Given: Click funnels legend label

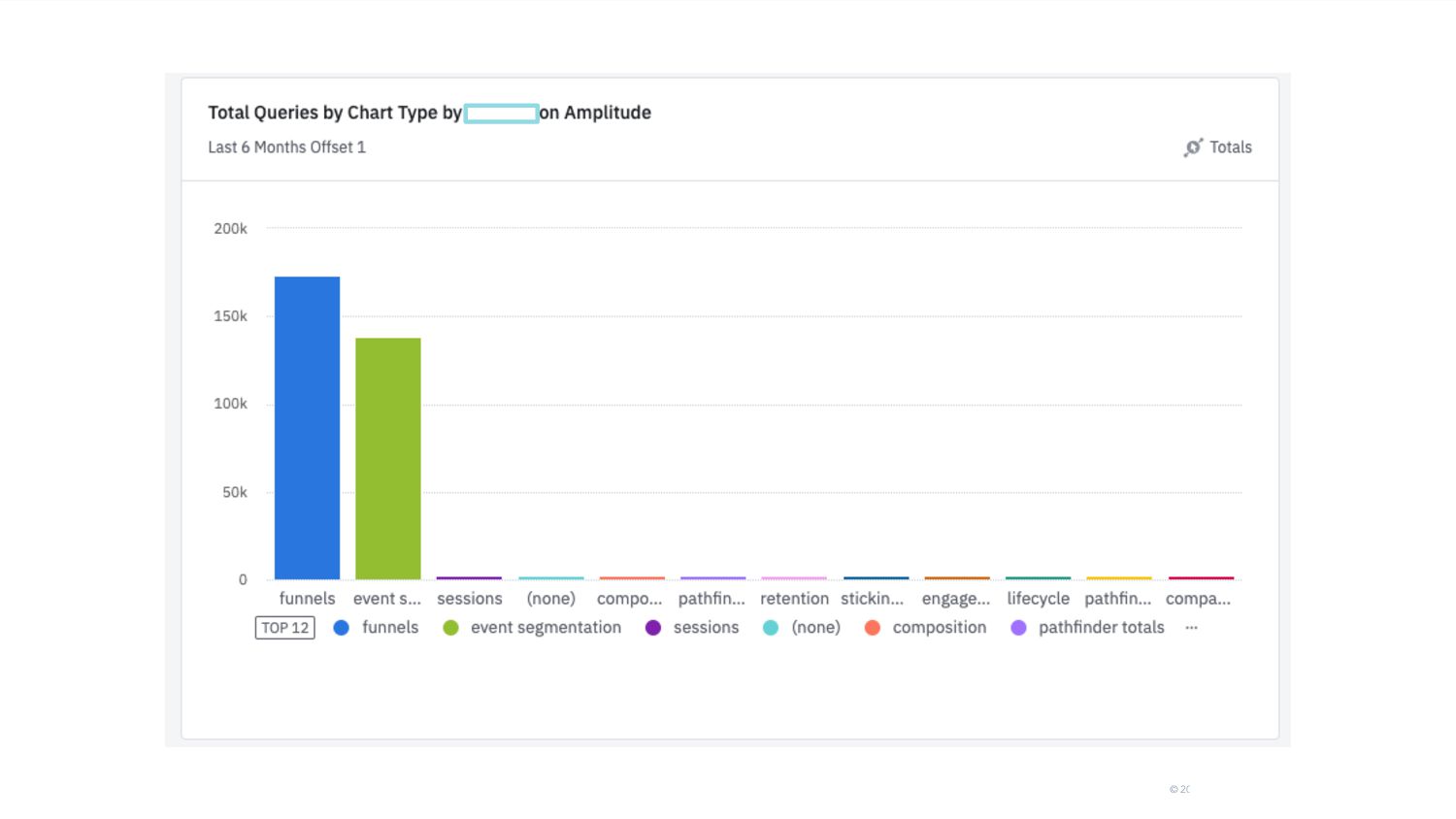Looking at the screenshot, I should tap(390, 628).
